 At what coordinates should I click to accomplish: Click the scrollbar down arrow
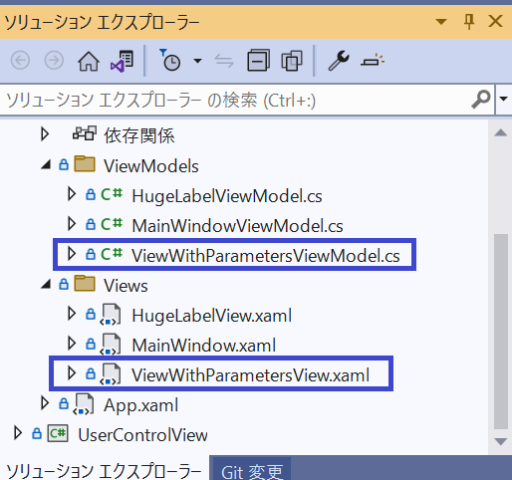(501, 442)
